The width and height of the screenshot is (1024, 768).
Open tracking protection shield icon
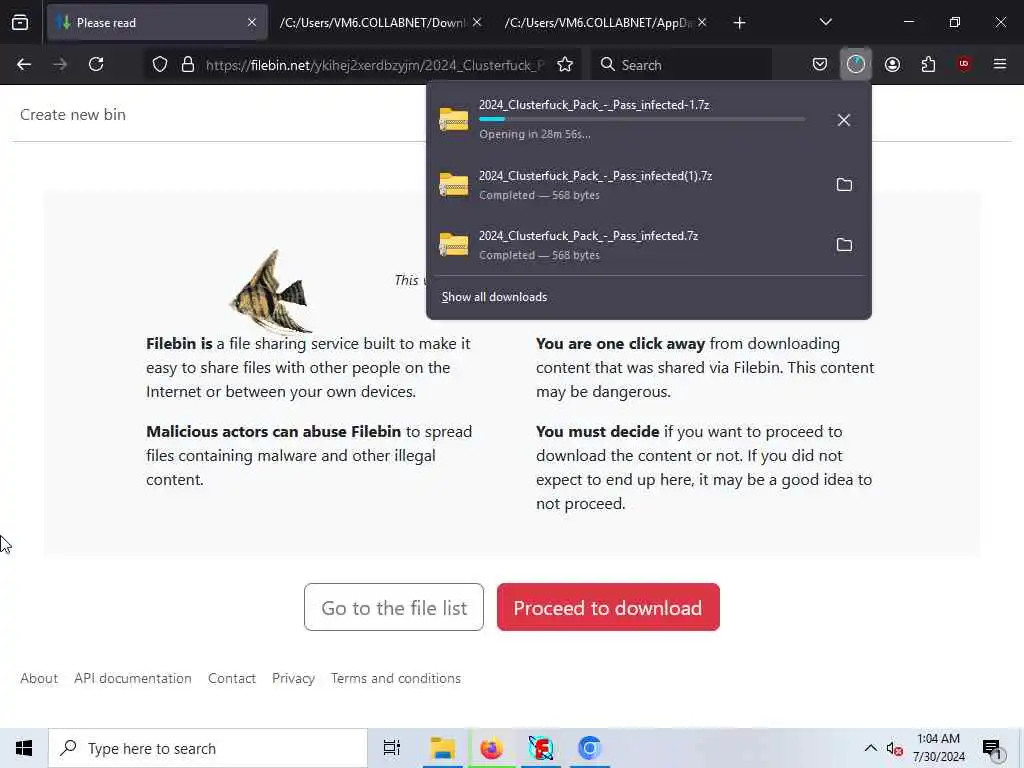point(160,65)
